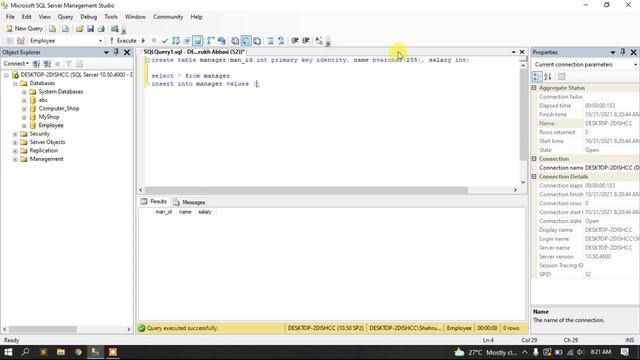The height and width of the screenshot is (360, 640).
Task: Display the estimated execution plan
Action: [x=176, y=40]
